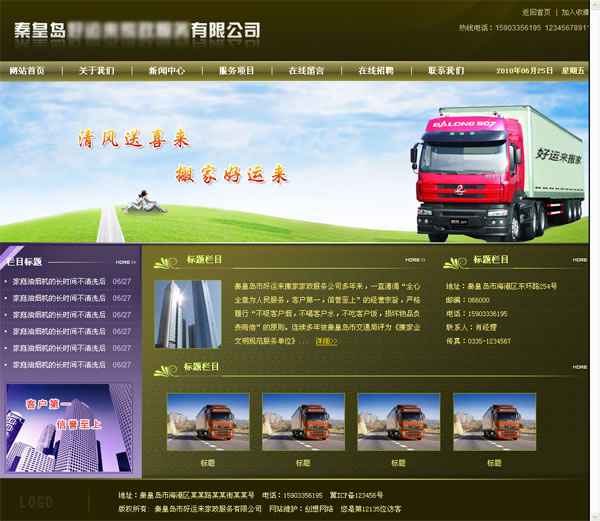Click the MORE icon in the left news panel
Image resolution: width=600 pixels, height=521 pixels.
(126, 262)
